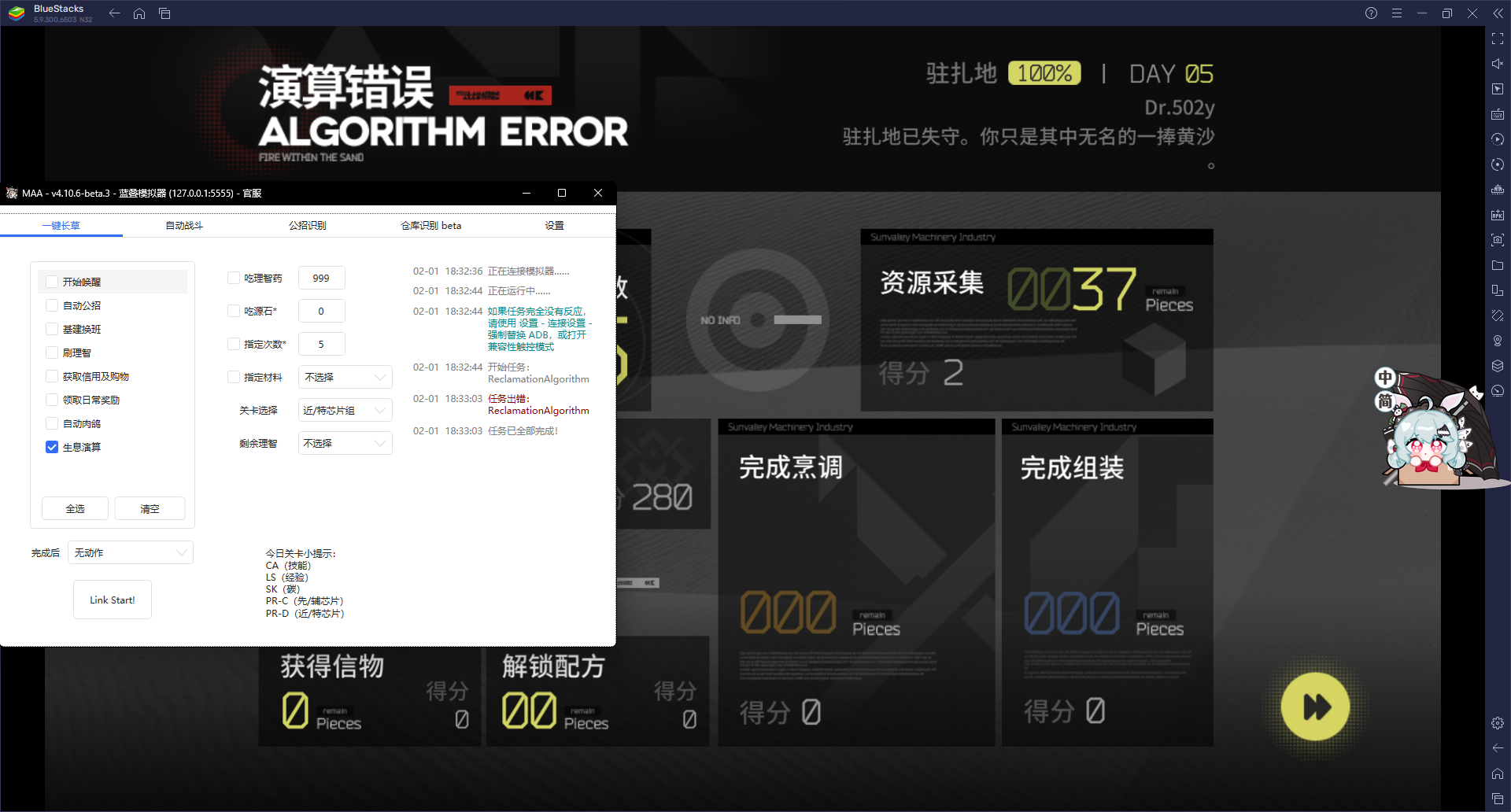Open the 指定材料 dropdown showing 不选择
This screenshot has height=812, width=1511.
[345, 377]
